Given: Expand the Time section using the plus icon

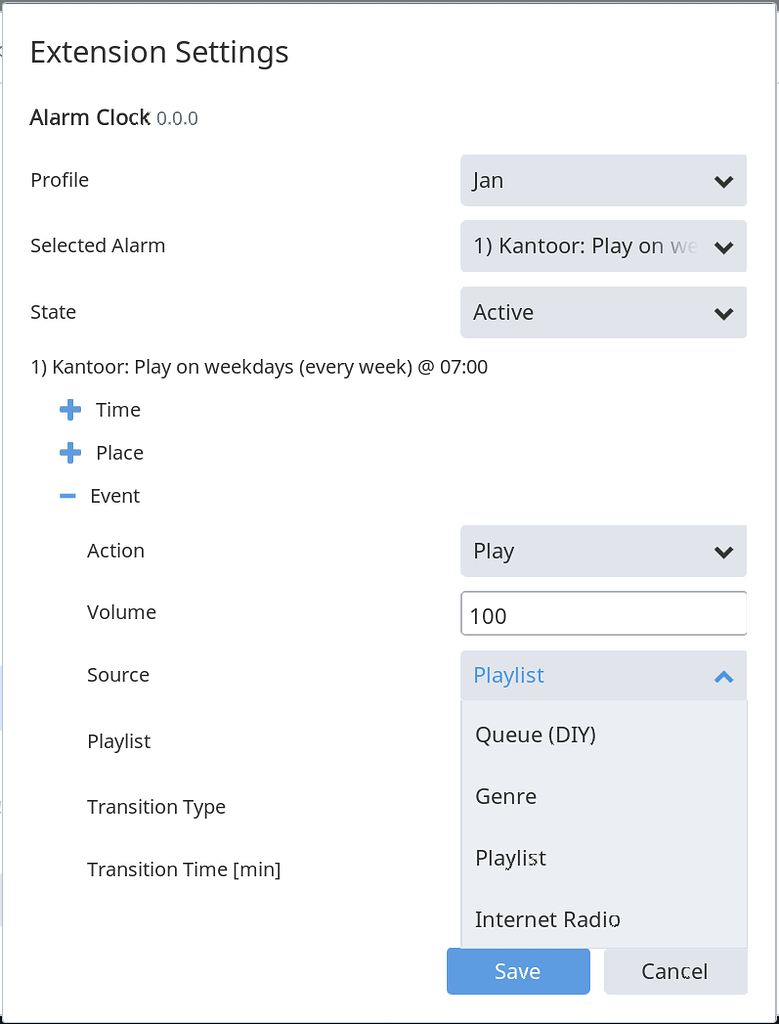Looking at the screenshot, I should 68,409.
